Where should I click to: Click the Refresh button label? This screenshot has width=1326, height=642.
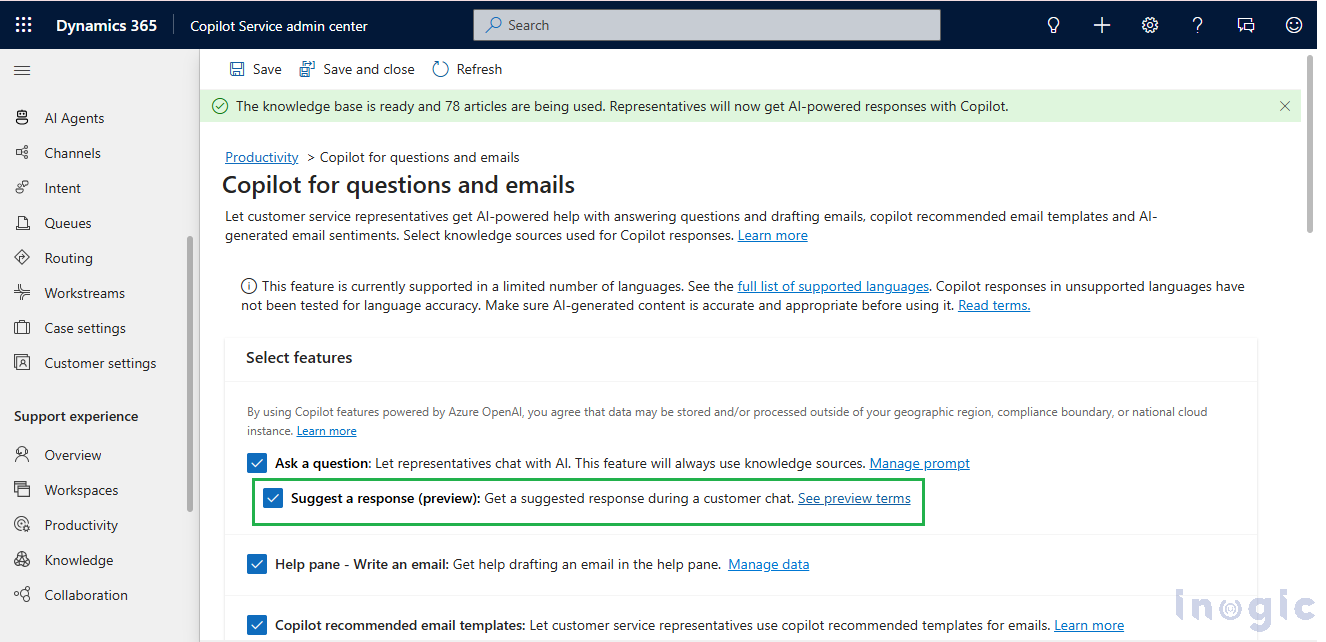point(479,69)
